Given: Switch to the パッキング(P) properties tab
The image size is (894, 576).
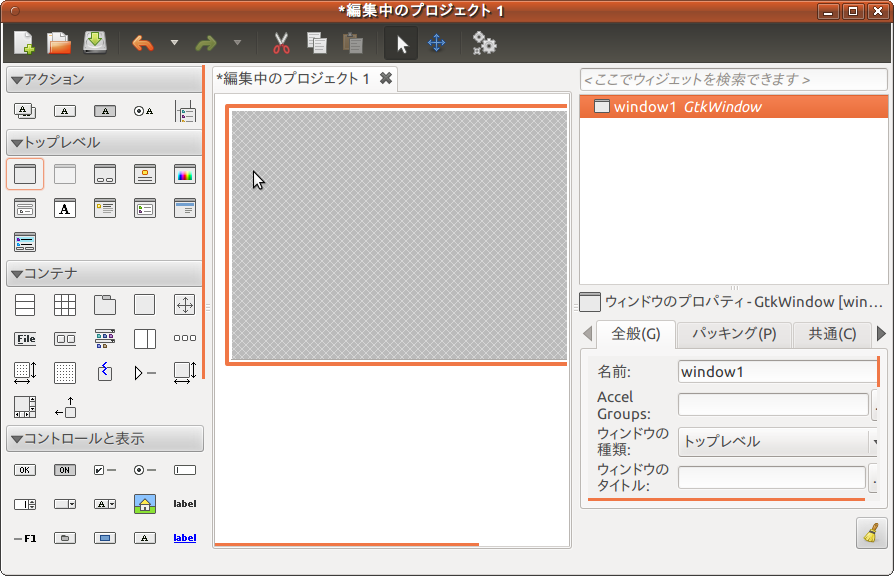Looking at the screenshot, I should click(733, 335).
